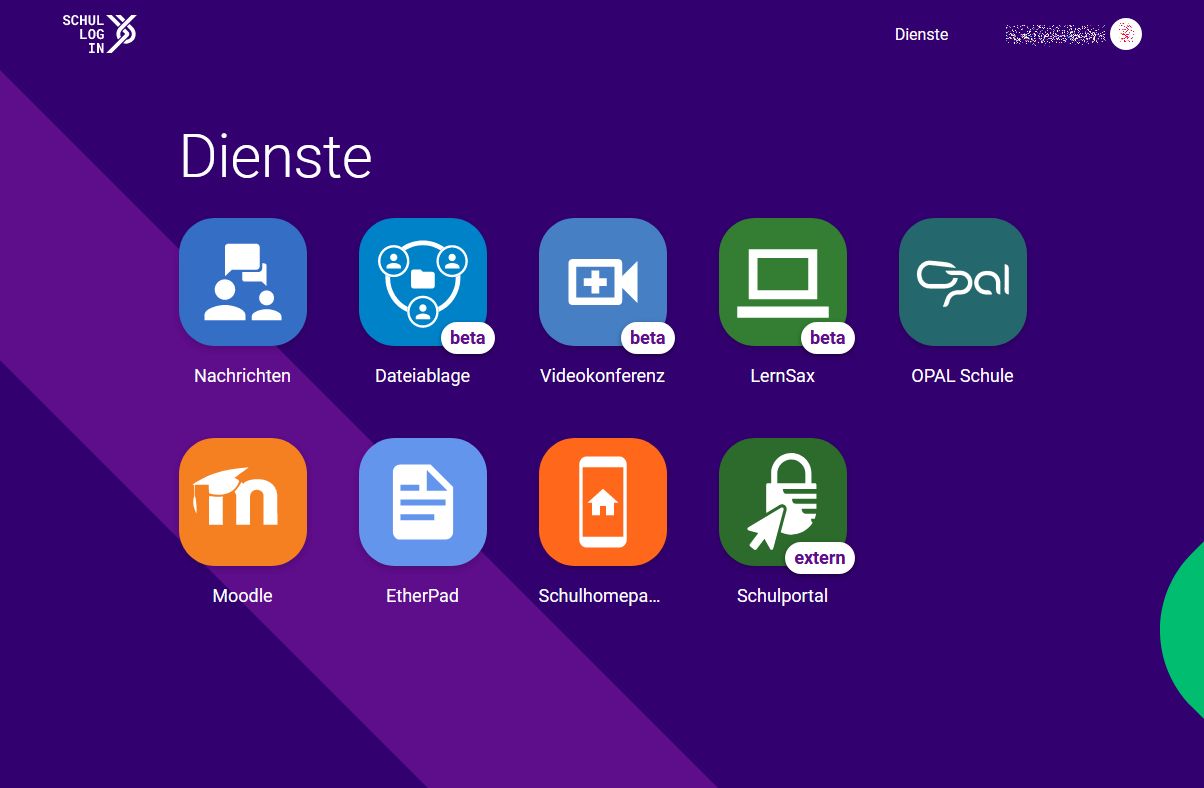1204x788 pixels.
Task: Launch the Dateiablage file sharing icon
Action: (422, 280)
